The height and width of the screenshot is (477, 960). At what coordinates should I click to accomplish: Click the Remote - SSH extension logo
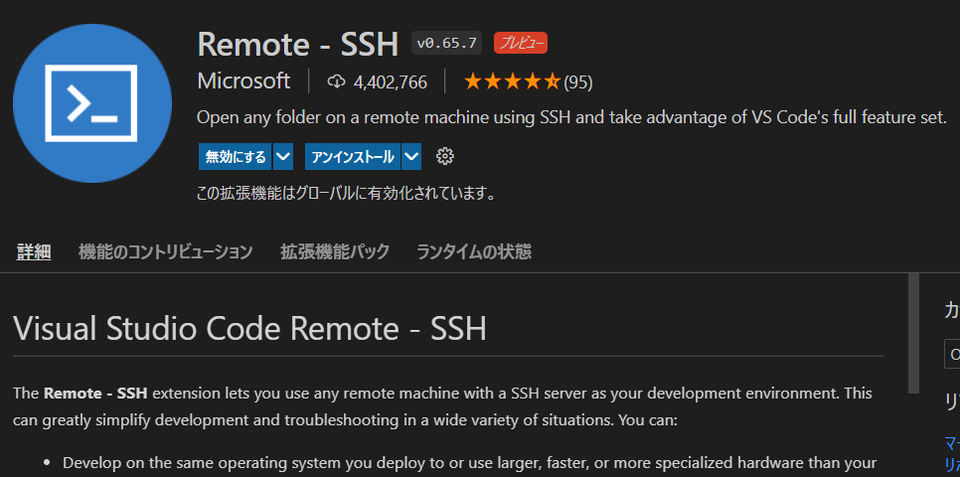click(92, 103)
